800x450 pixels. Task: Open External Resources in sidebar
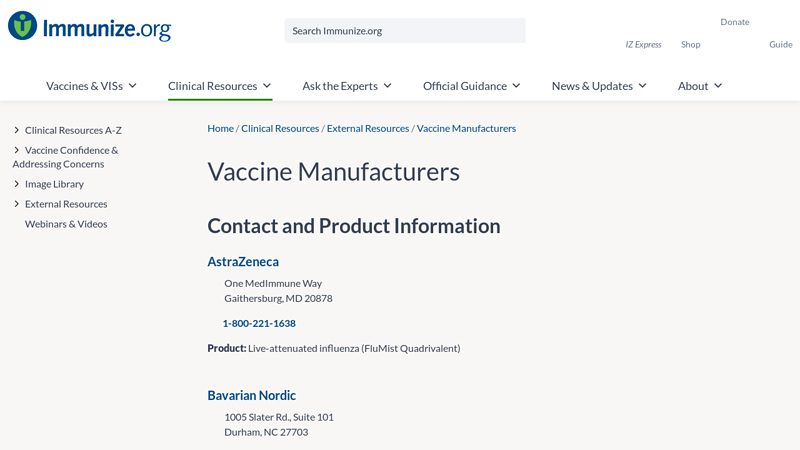(x=66, y=204)
